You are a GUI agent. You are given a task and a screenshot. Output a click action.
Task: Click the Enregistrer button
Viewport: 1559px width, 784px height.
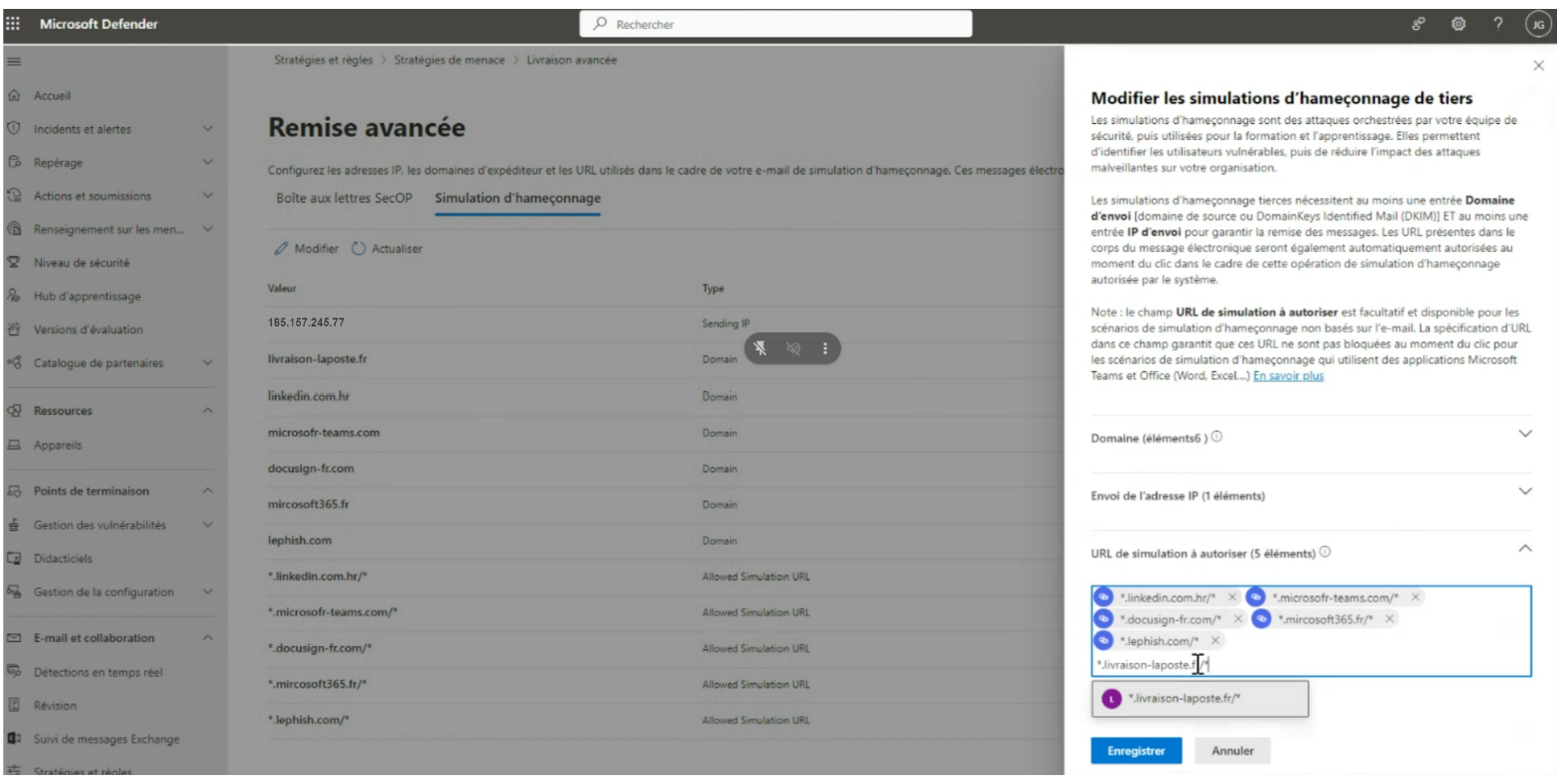[1135, 751]
